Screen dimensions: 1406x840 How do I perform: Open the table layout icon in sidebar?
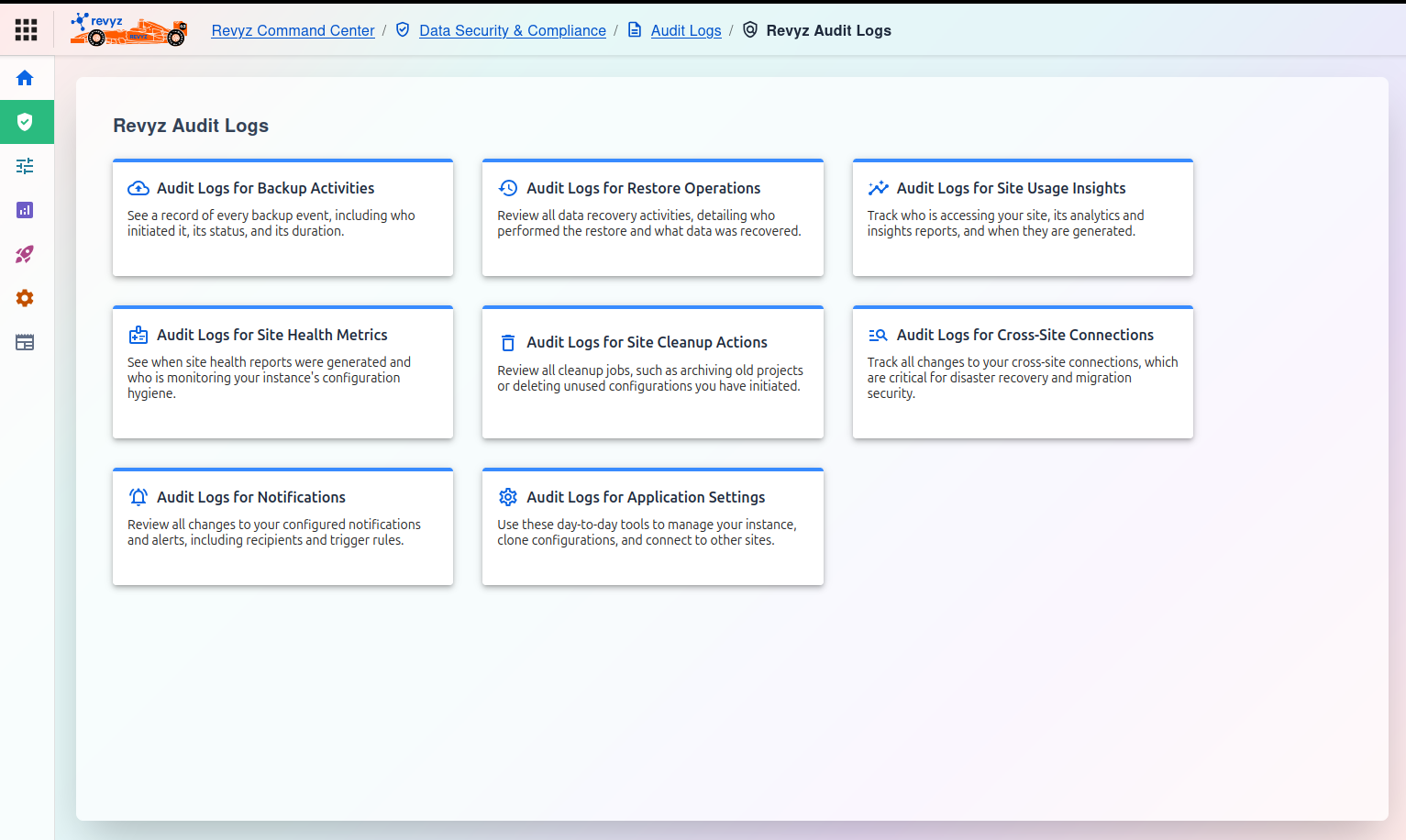tap(25, 342)
